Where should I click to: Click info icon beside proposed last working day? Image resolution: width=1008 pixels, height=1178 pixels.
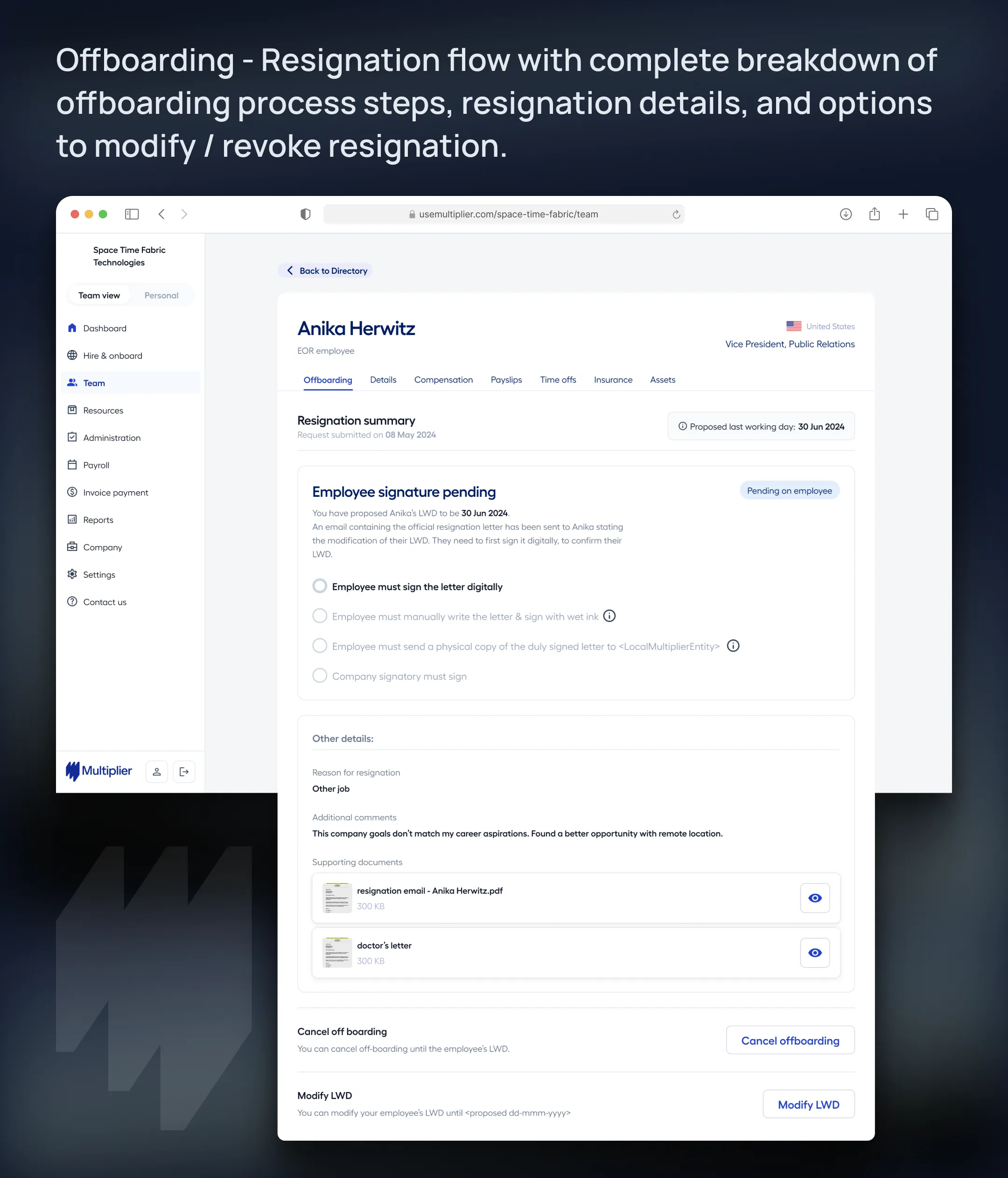[x=683, y=426]
